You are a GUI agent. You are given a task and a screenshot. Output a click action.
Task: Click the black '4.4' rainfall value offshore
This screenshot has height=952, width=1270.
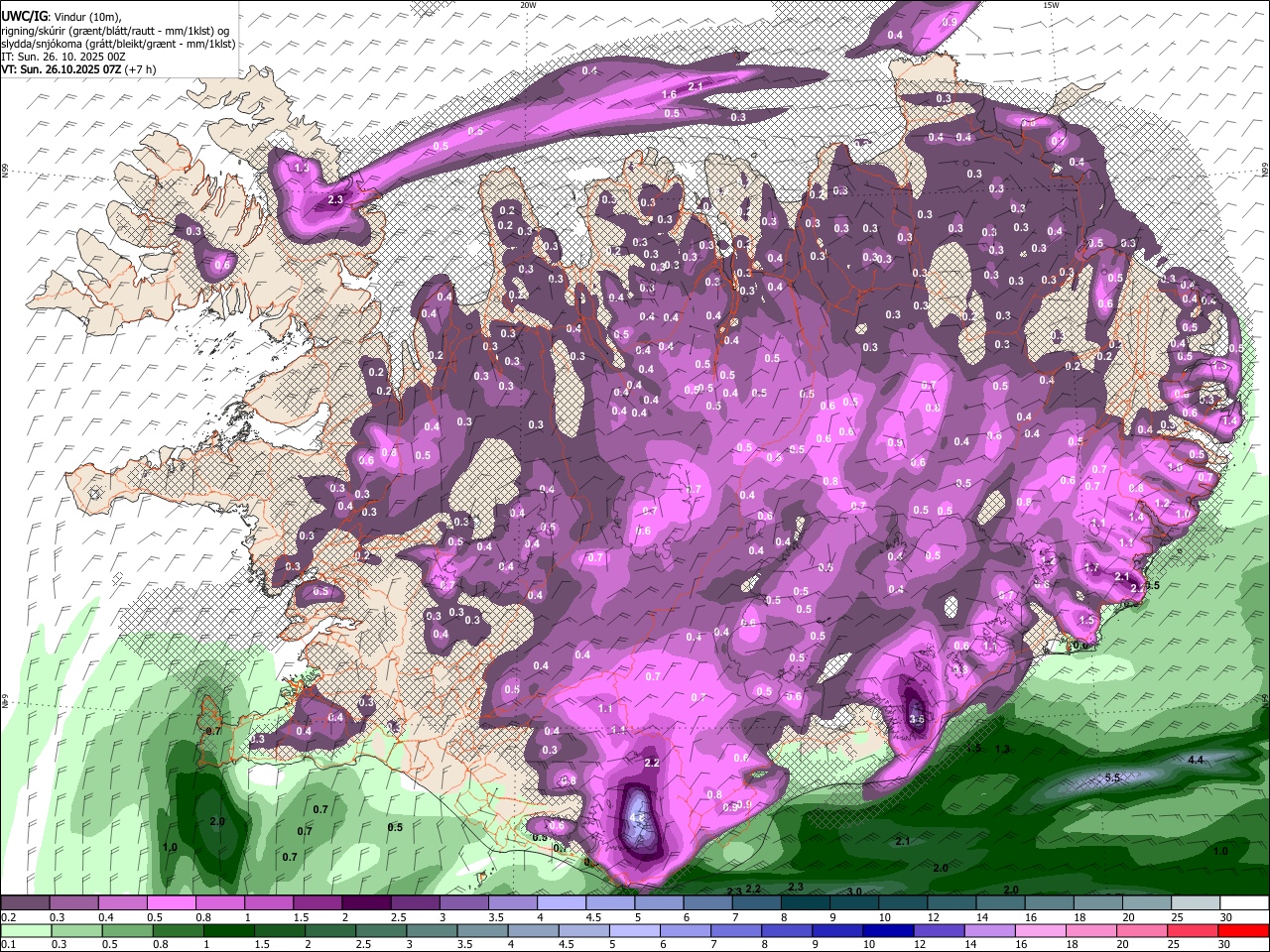coord(1196,760)
